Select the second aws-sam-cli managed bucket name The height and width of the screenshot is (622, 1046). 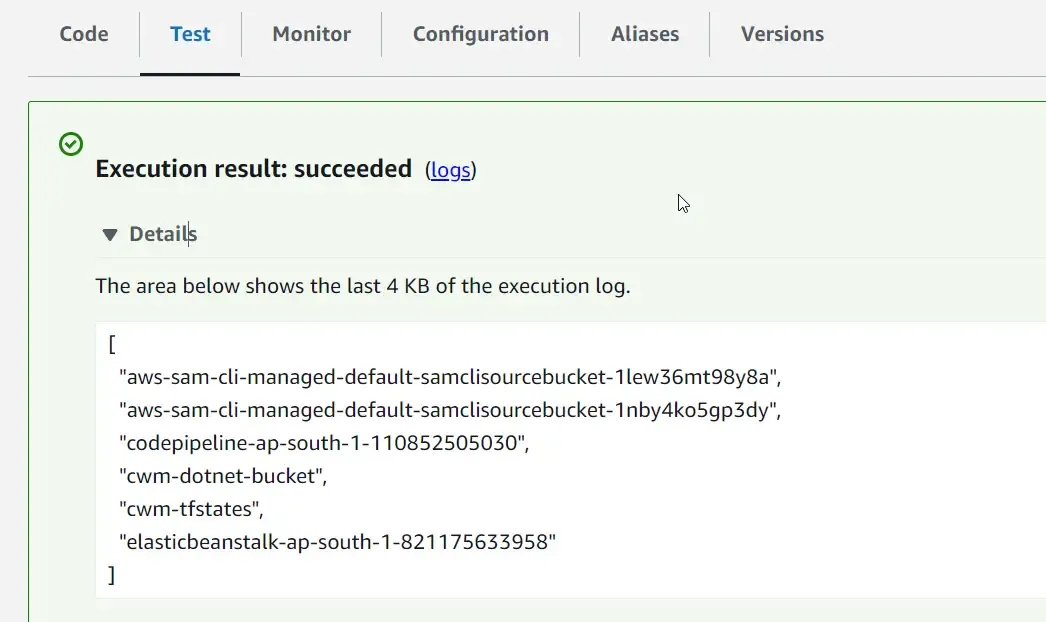[x=448, y=410]
